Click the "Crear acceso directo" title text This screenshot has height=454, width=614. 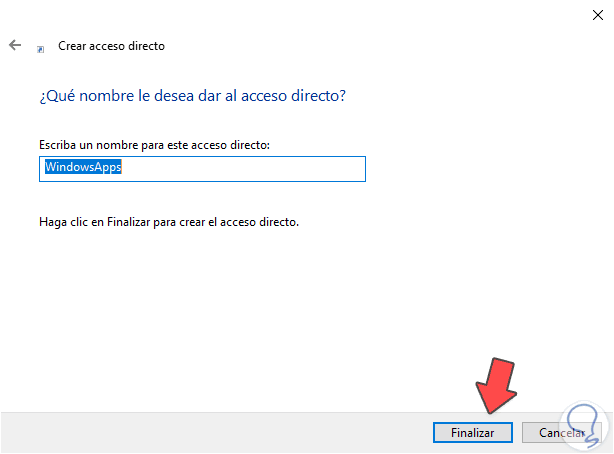pyautogui.click(x=111, y=46)
